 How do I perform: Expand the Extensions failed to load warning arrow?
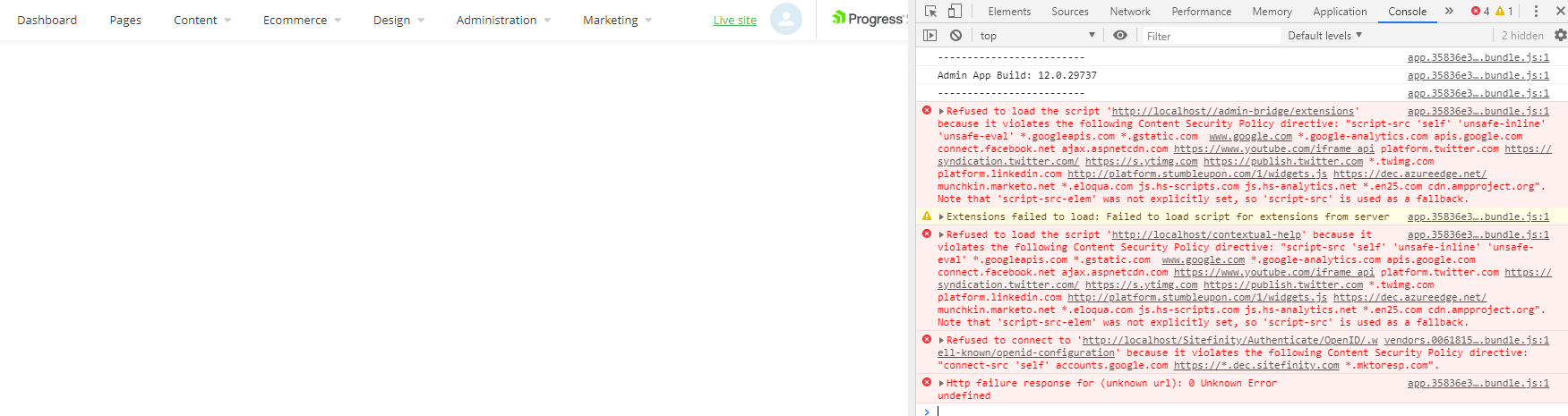click(941, 217)
